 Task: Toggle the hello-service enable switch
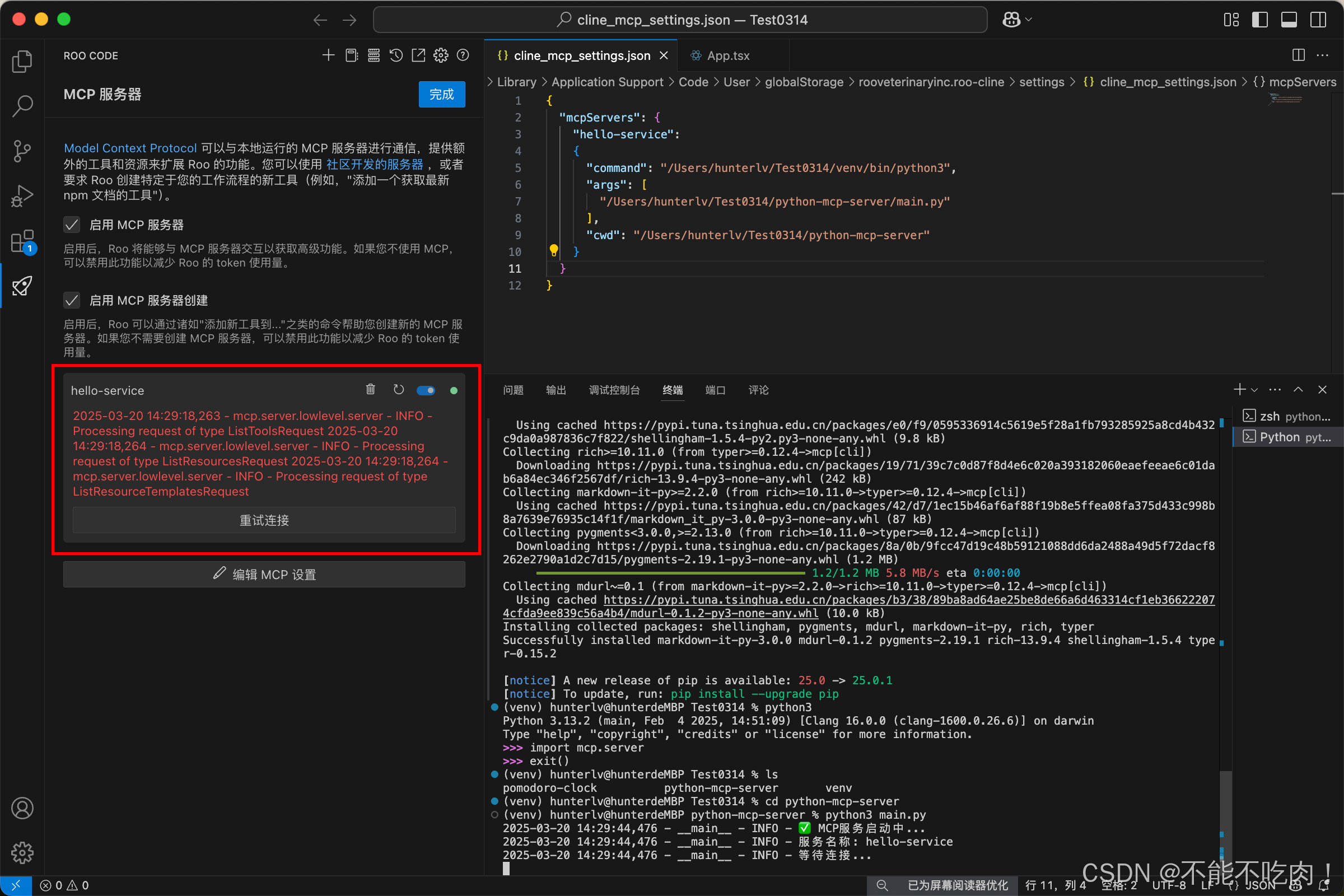coord(426,390)
